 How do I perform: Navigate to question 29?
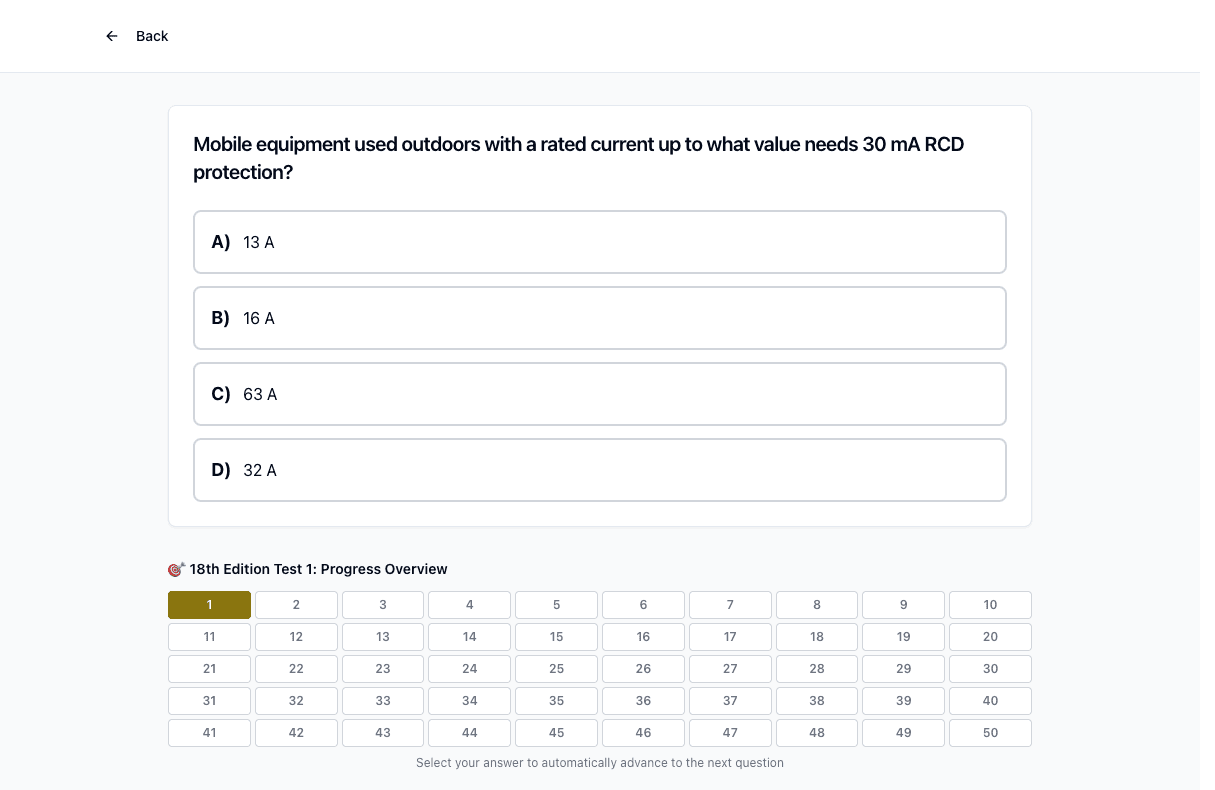click(x=904, y=669)
